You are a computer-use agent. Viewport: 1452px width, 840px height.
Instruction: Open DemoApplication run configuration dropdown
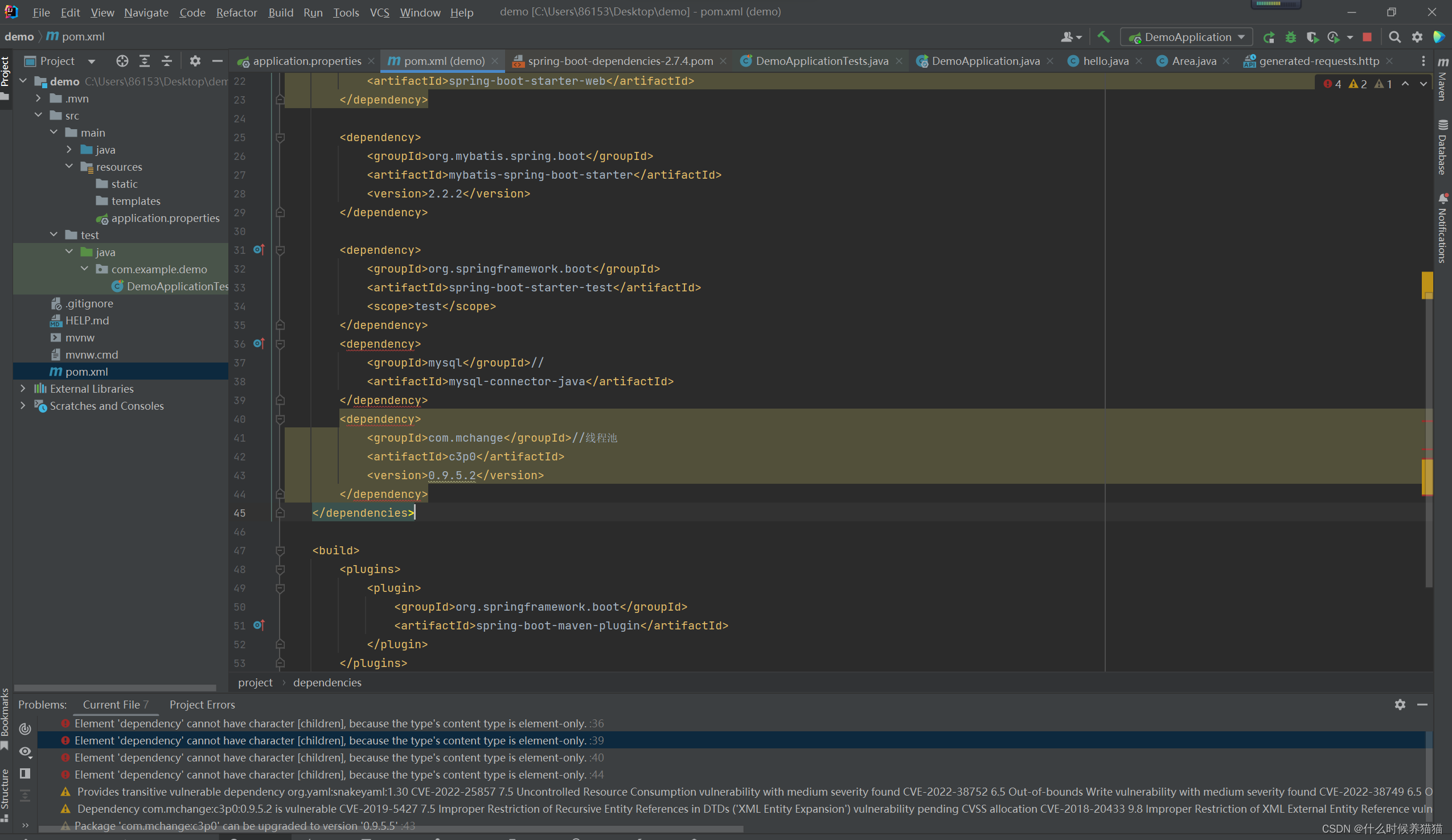click(1187, 37)
